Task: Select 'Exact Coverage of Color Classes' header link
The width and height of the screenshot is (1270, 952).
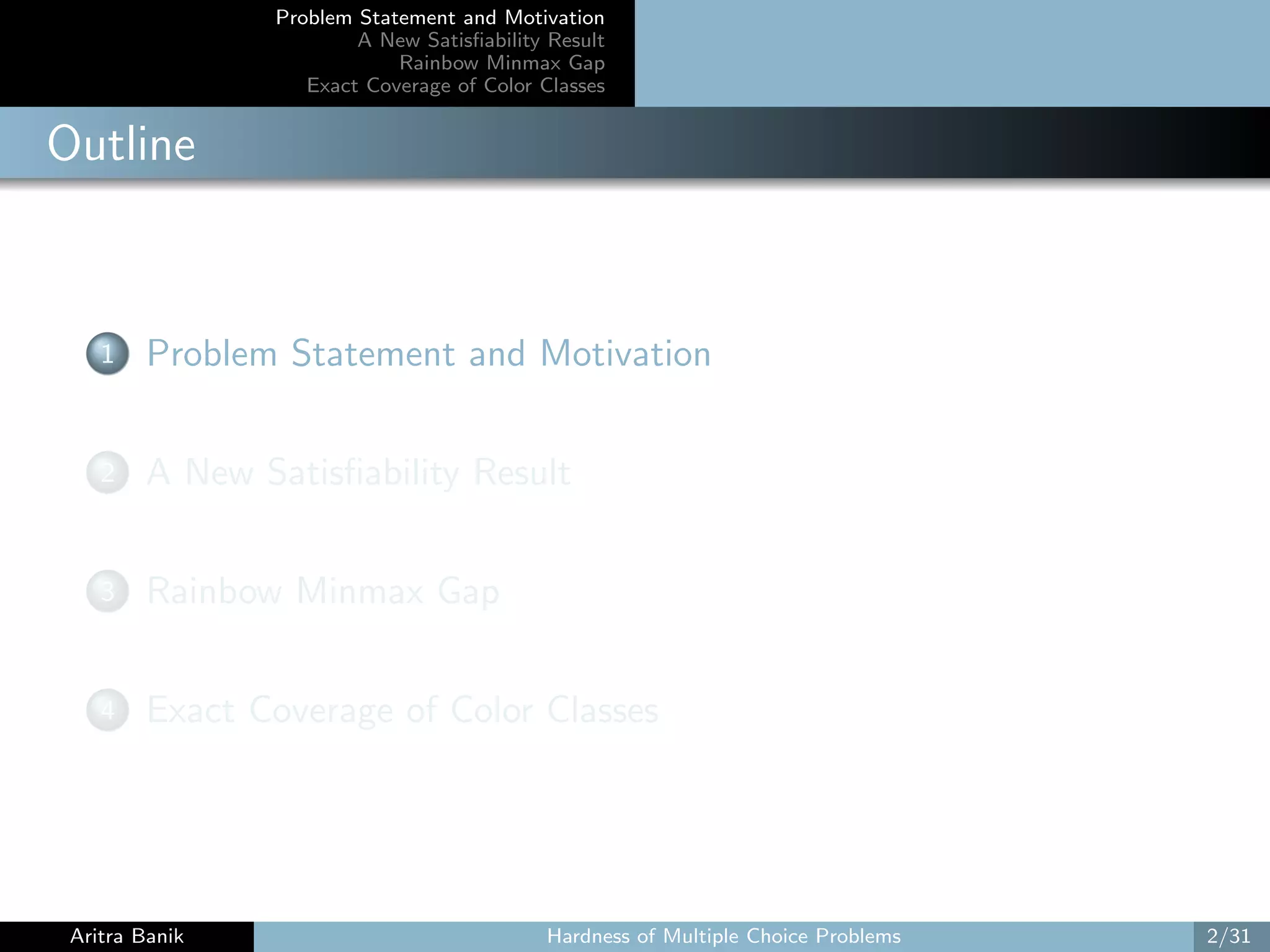Action: pyautogui.click(x=456, y=86)
